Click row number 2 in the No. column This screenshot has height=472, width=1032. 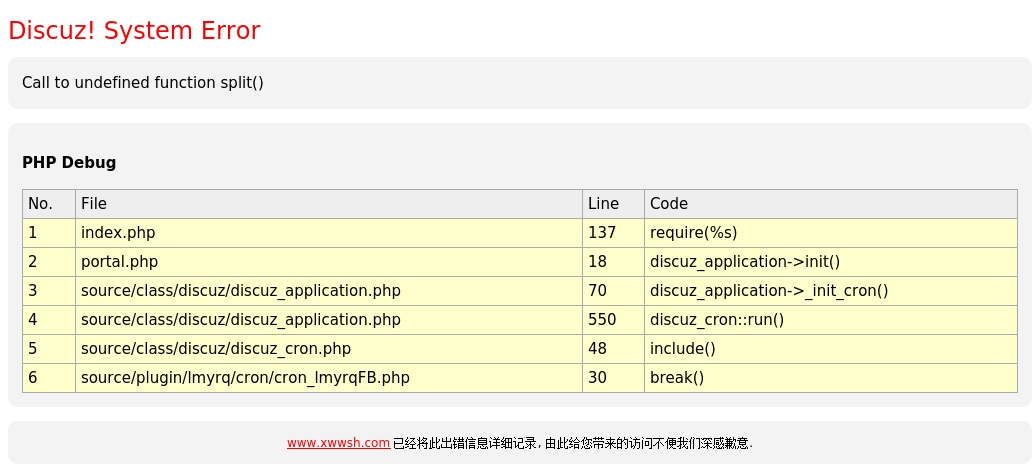click(49, 262)
